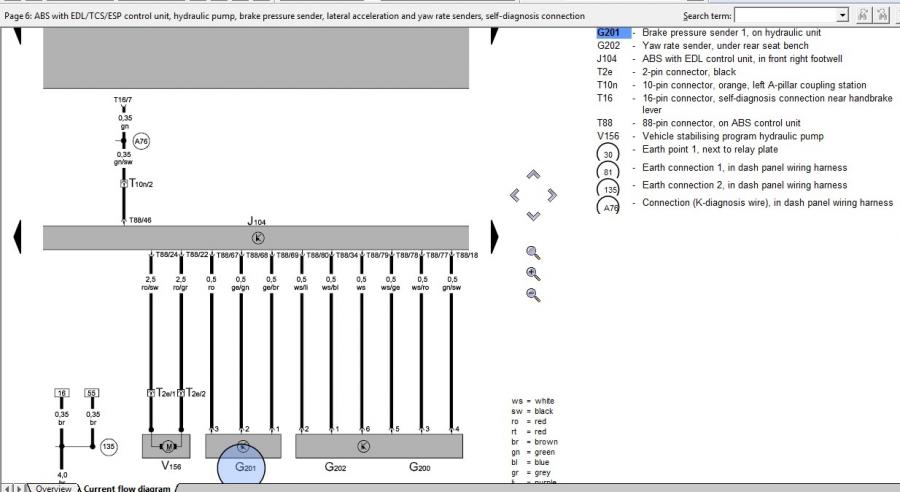Click the zoom in magnifier icon
Screen dimensions: 900x492
533,273
